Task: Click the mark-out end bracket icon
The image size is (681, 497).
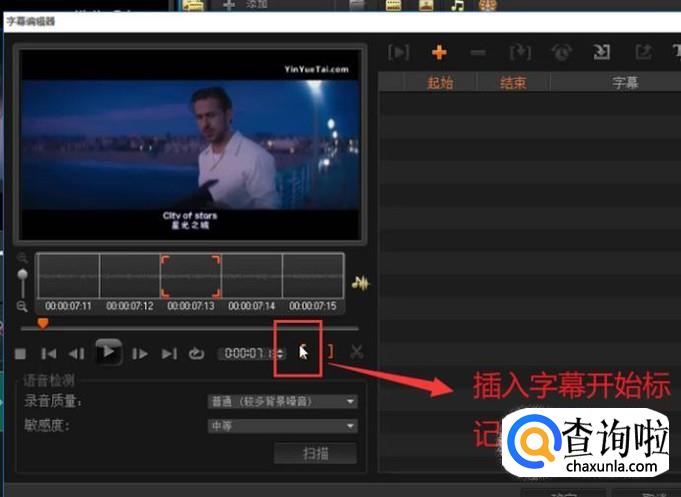Action: pos(330,352)
